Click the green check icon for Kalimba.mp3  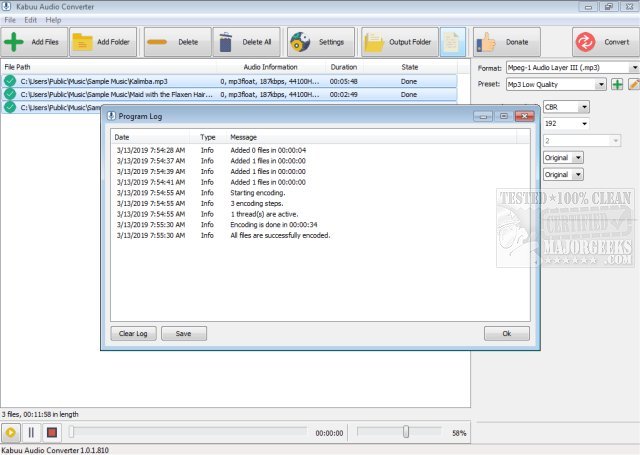(10, 81)
